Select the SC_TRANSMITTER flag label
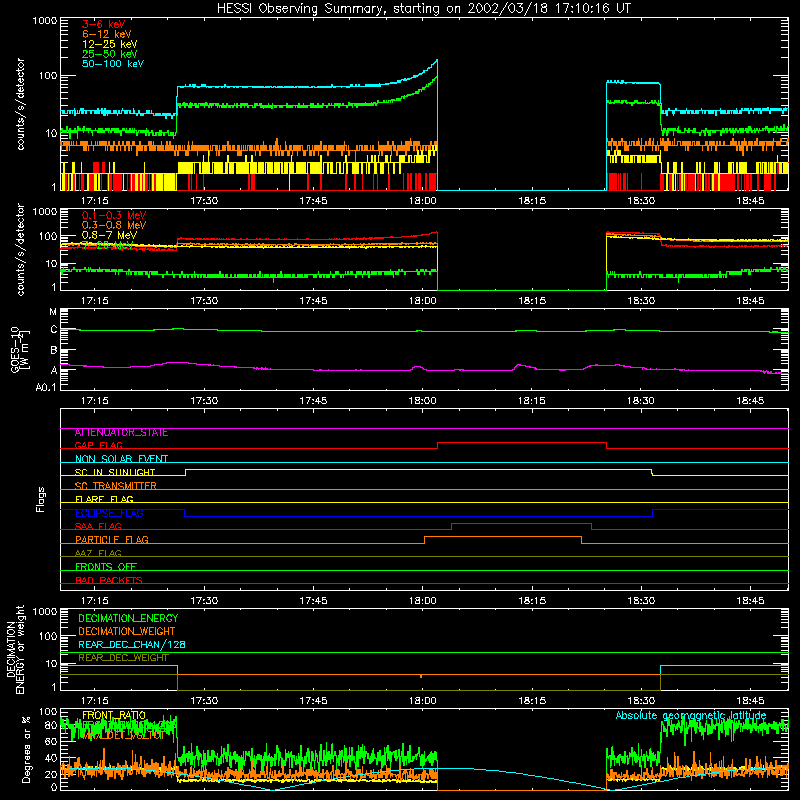The height and width of the screenshot is (800, 800). coord(115,486)
